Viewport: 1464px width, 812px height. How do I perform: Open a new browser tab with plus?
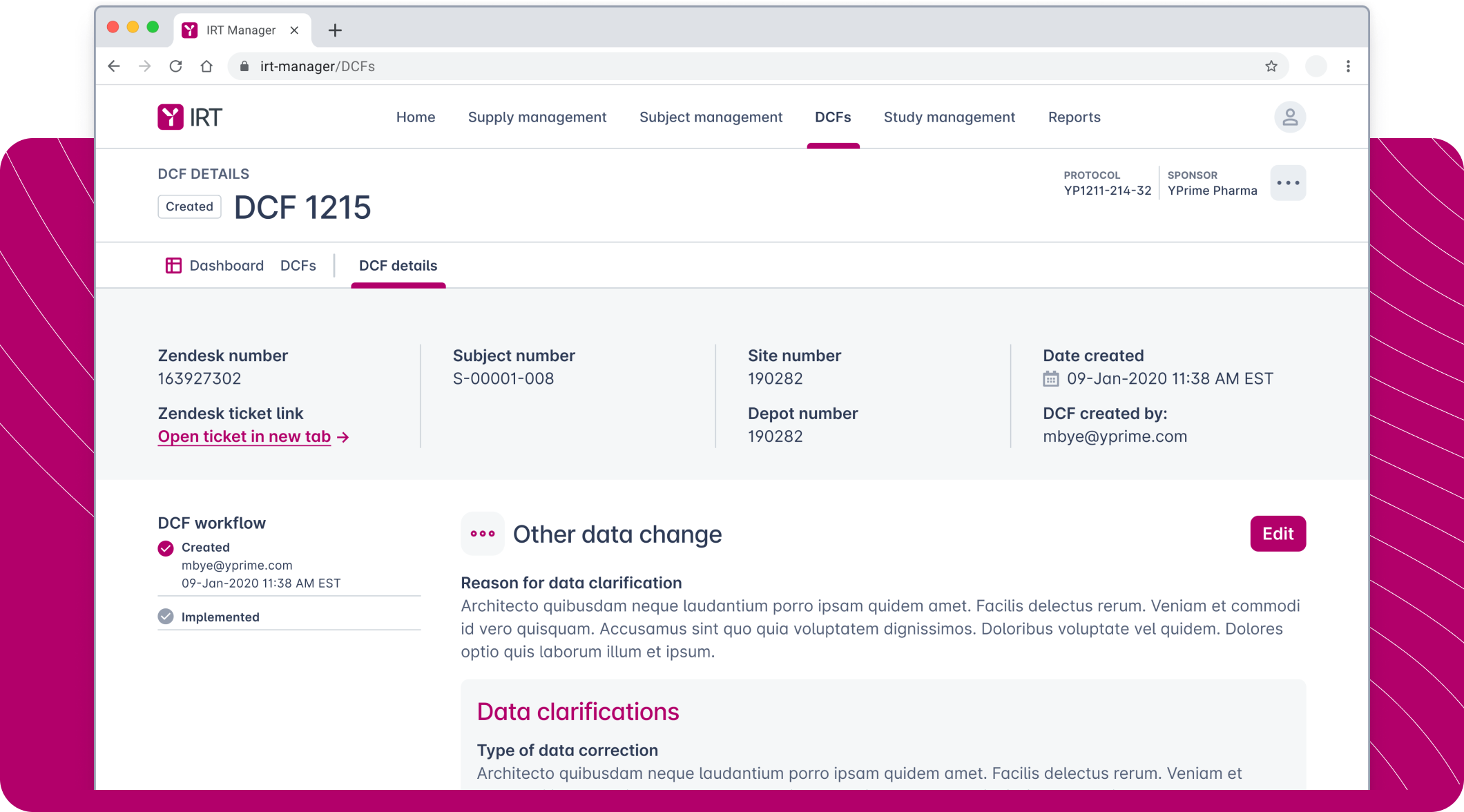point(335,30)
